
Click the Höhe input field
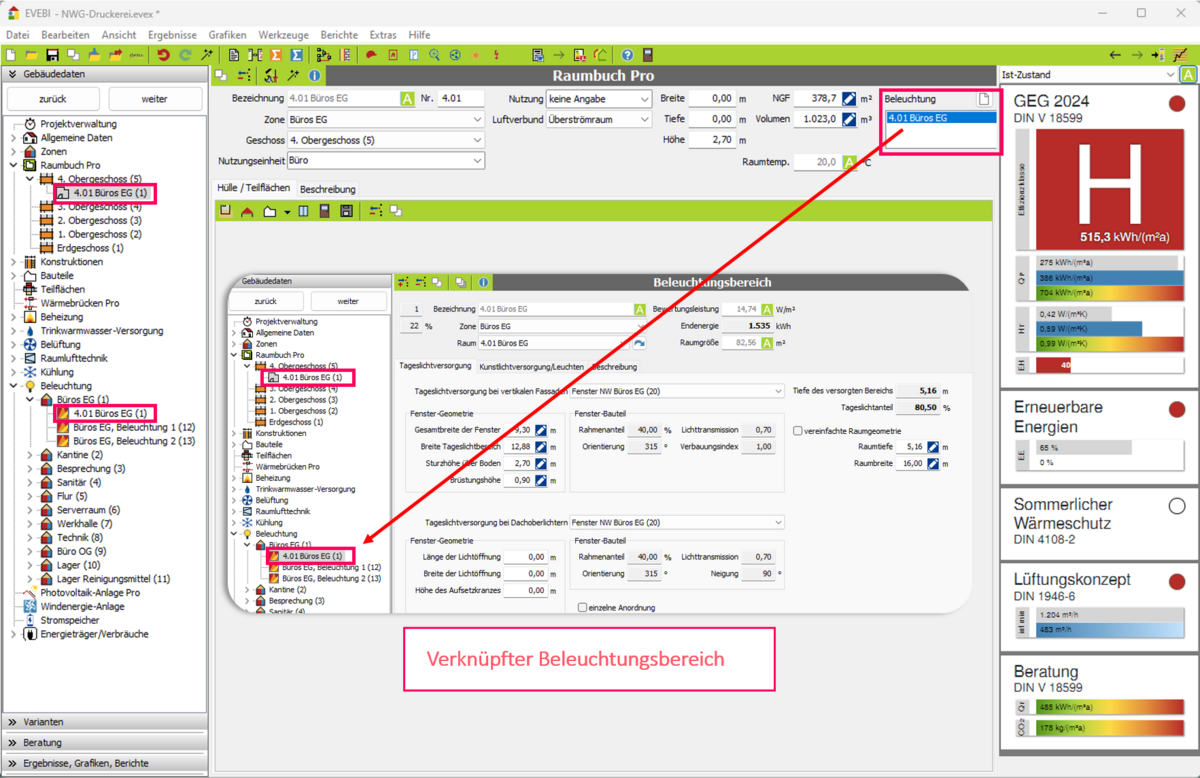click(711, 140)
